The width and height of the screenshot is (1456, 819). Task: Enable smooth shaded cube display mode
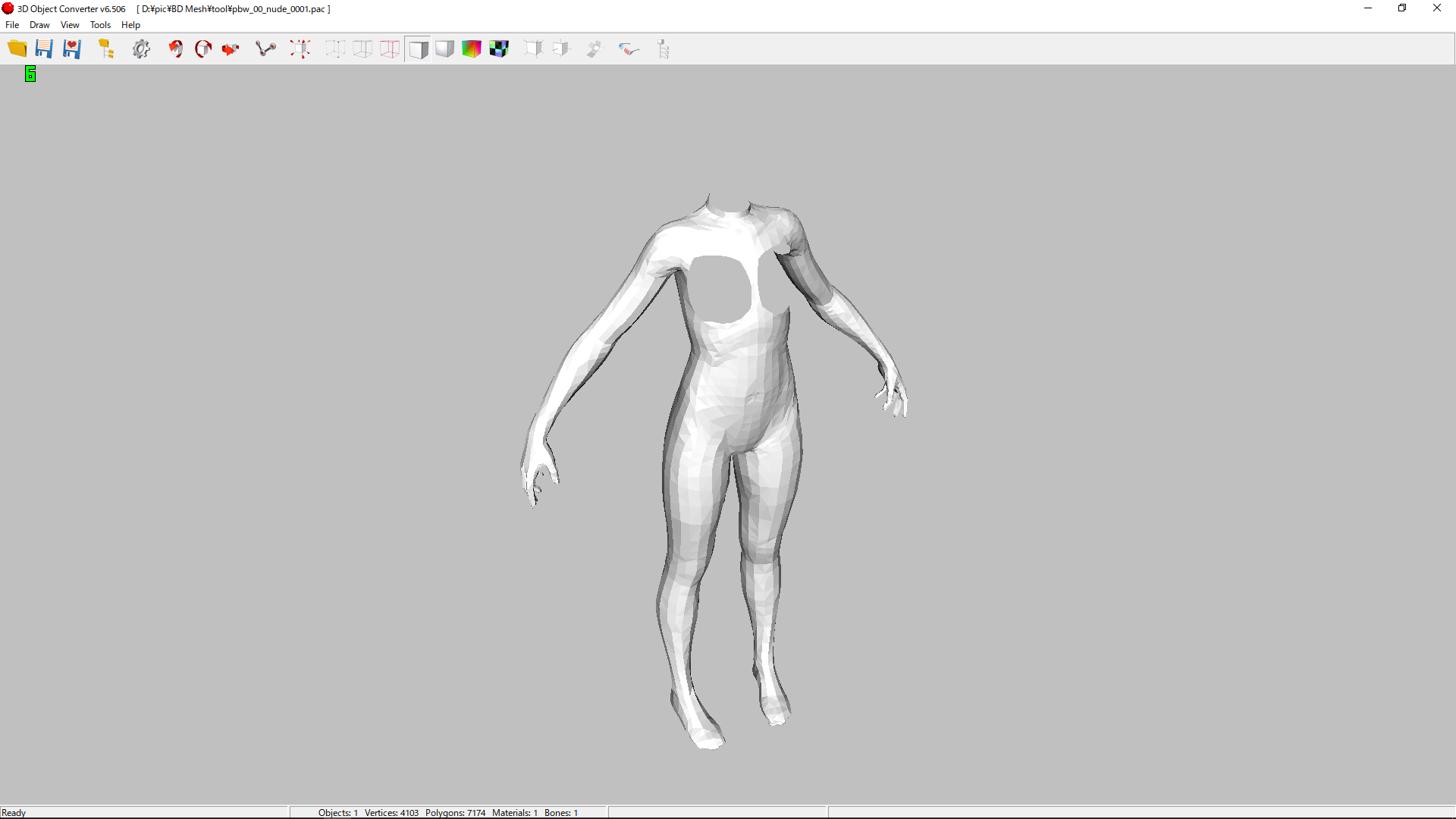point(445,49)
